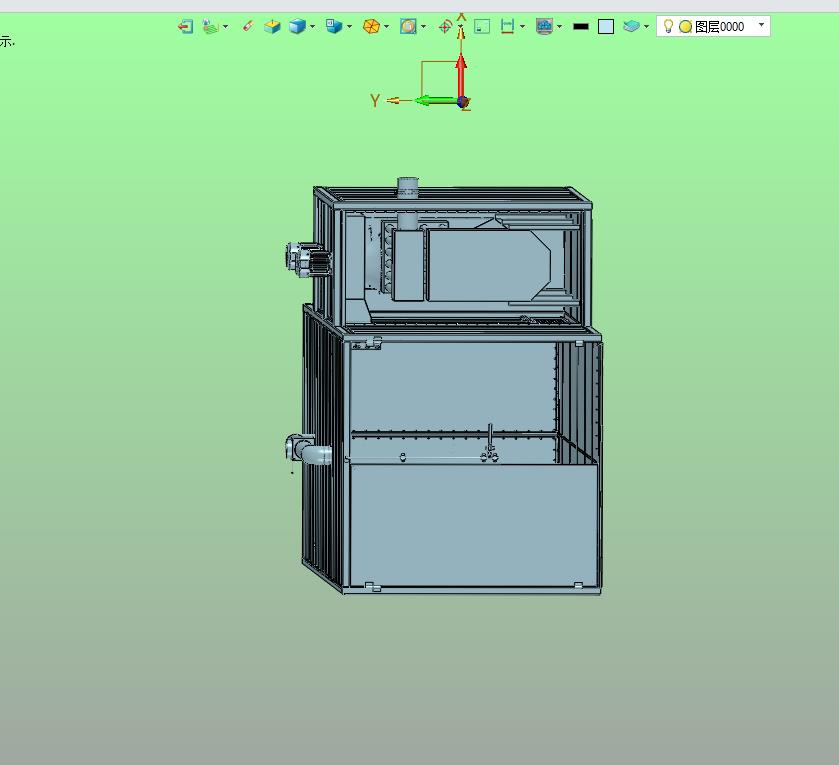Click the green framed window icon

tap(482, 26)
